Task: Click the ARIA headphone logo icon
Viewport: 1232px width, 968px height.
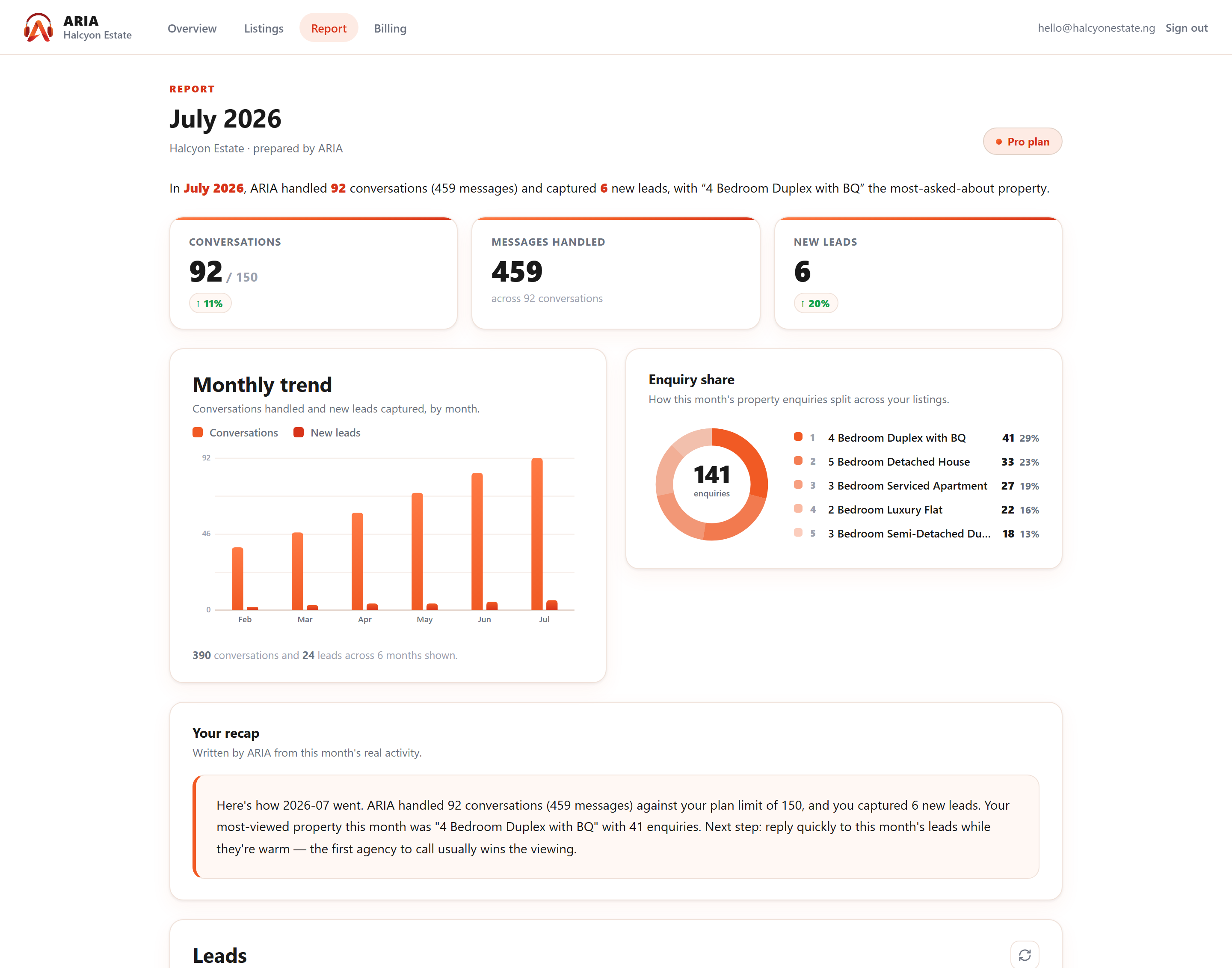Action: click(x=38, y=27)
